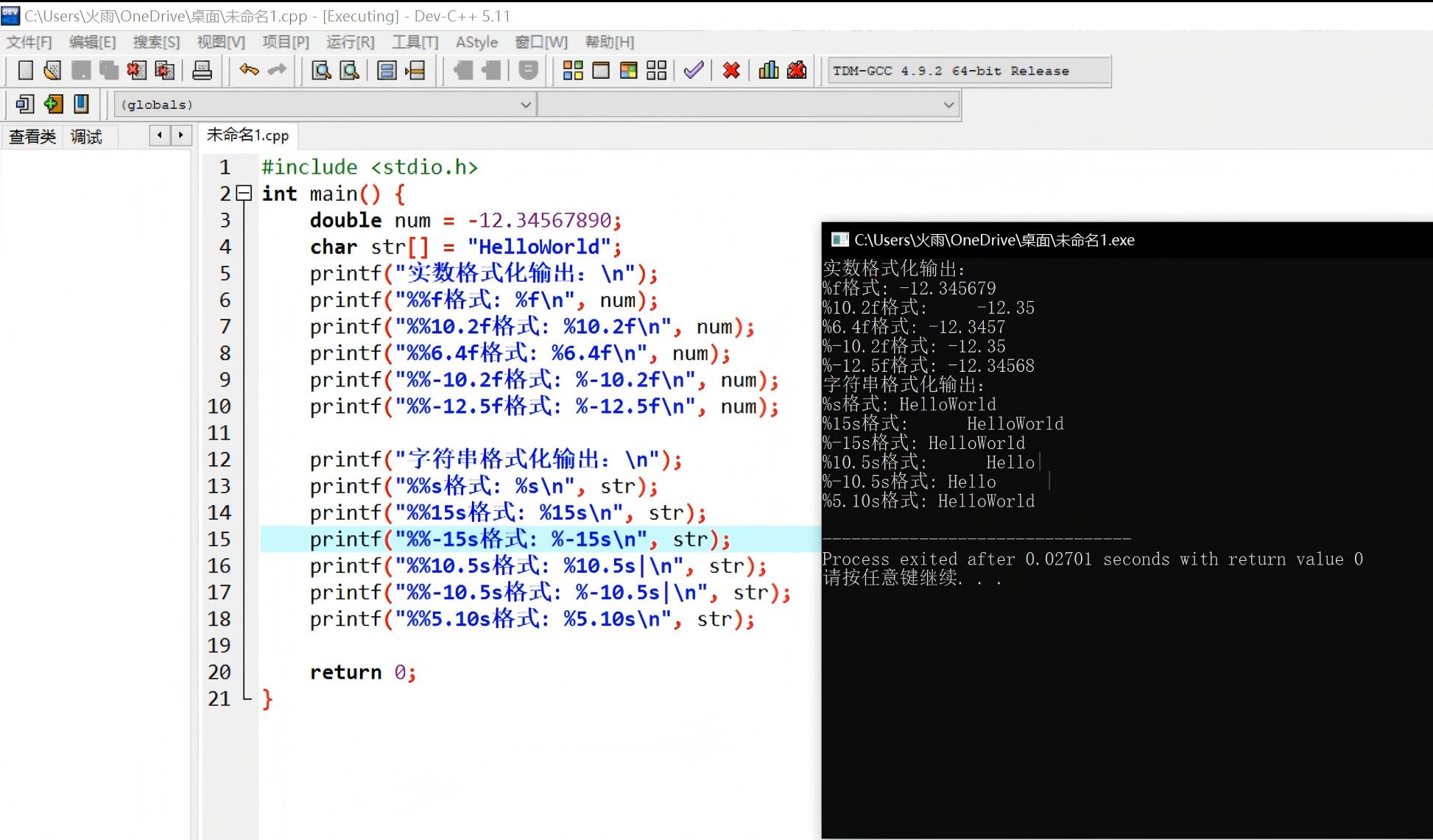1433x840 pixels.
Task: Open the (globals) scope dropdown
Action: pos(525,105)
